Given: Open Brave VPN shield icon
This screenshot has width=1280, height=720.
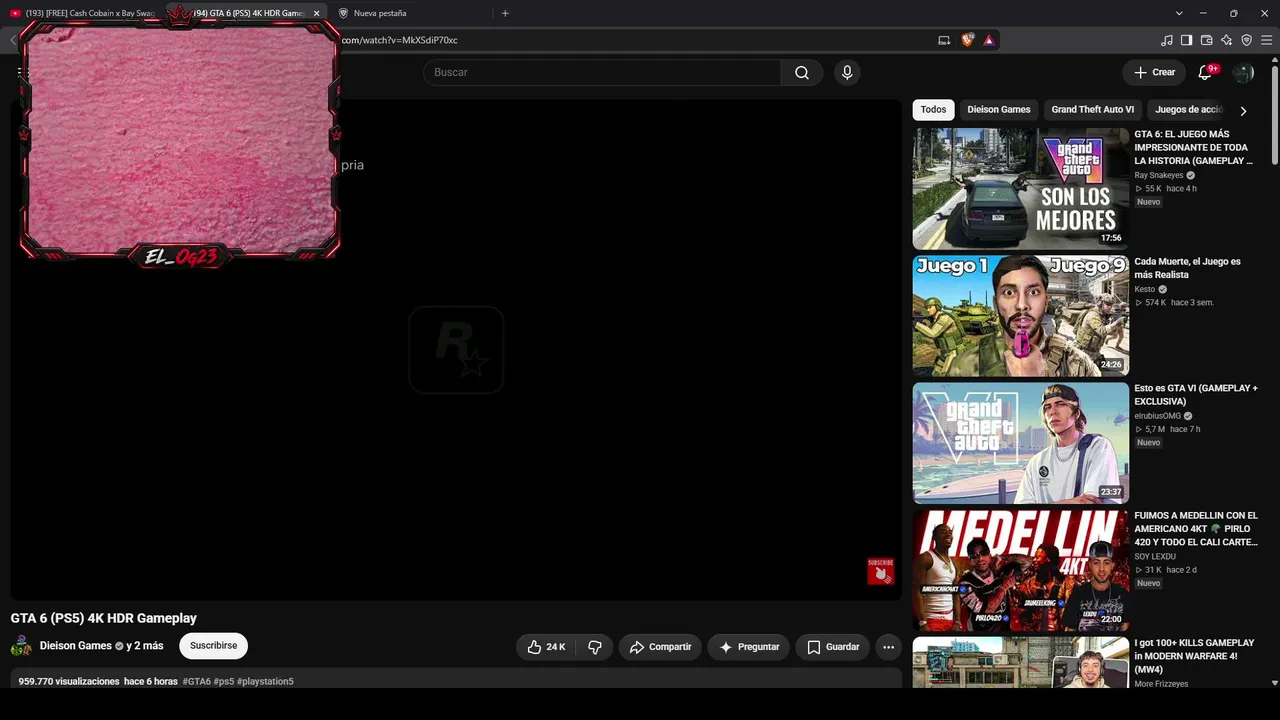Looking at the screenshot, I should (x=1246, y=40).
